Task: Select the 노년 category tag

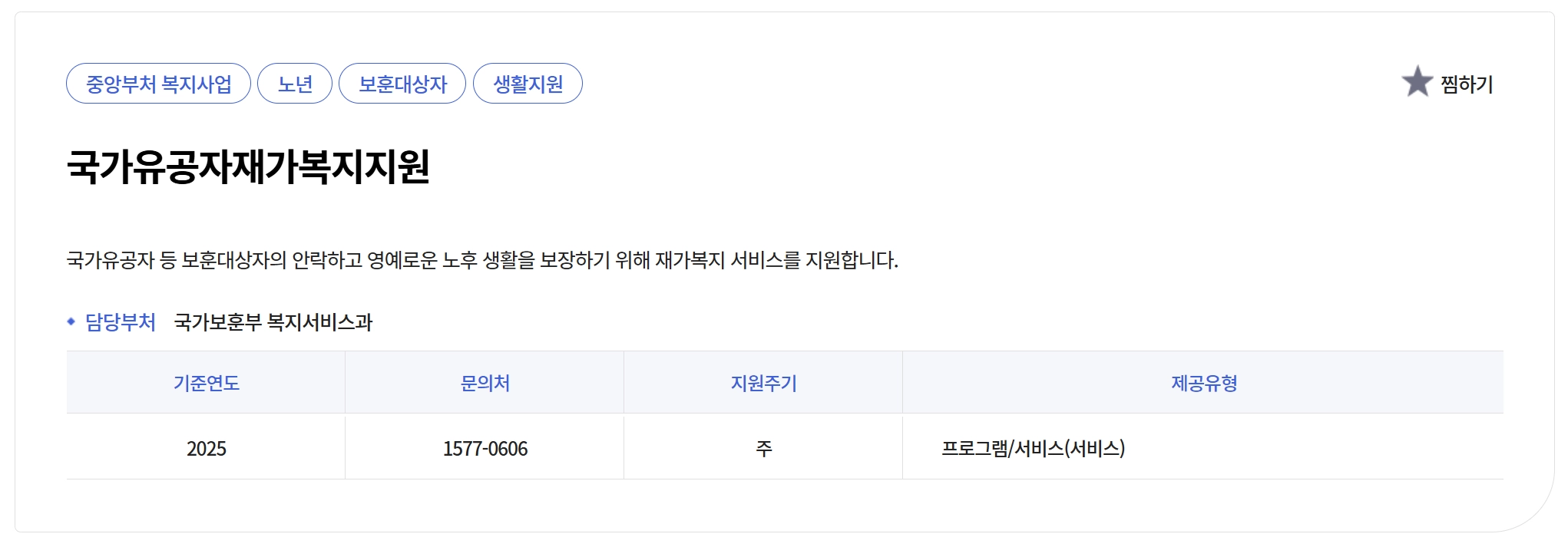Action: 295,84
